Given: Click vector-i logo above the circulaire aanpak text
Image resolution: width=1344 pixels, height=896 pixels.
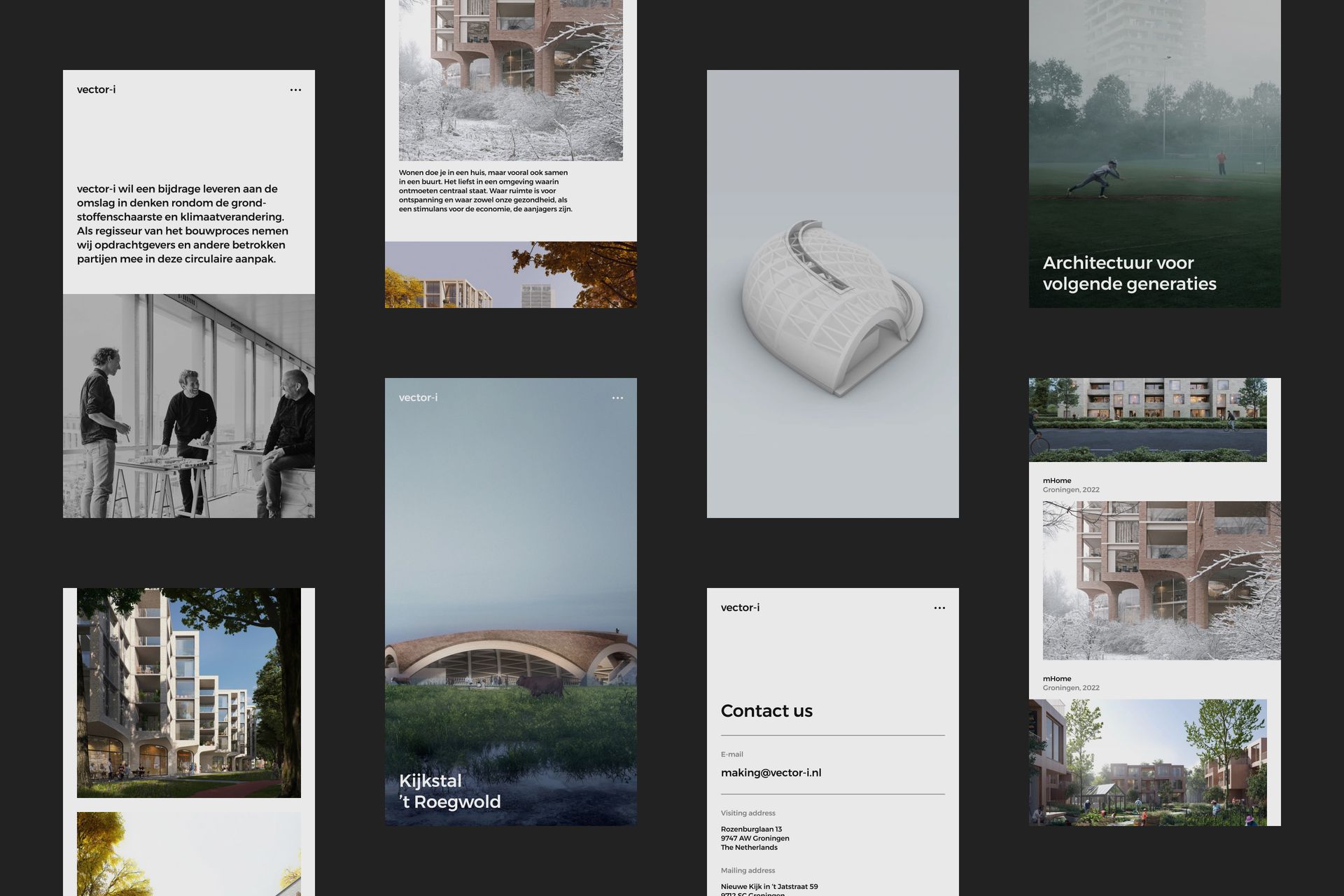Looking at the screenshot, I should [x=97, y=90].
